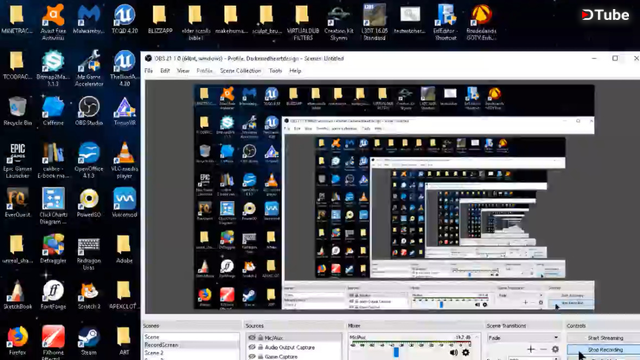This screenshot has height=360, width=640.
Task: Click the Stop Recording button
Action: [x=605, y=350]
